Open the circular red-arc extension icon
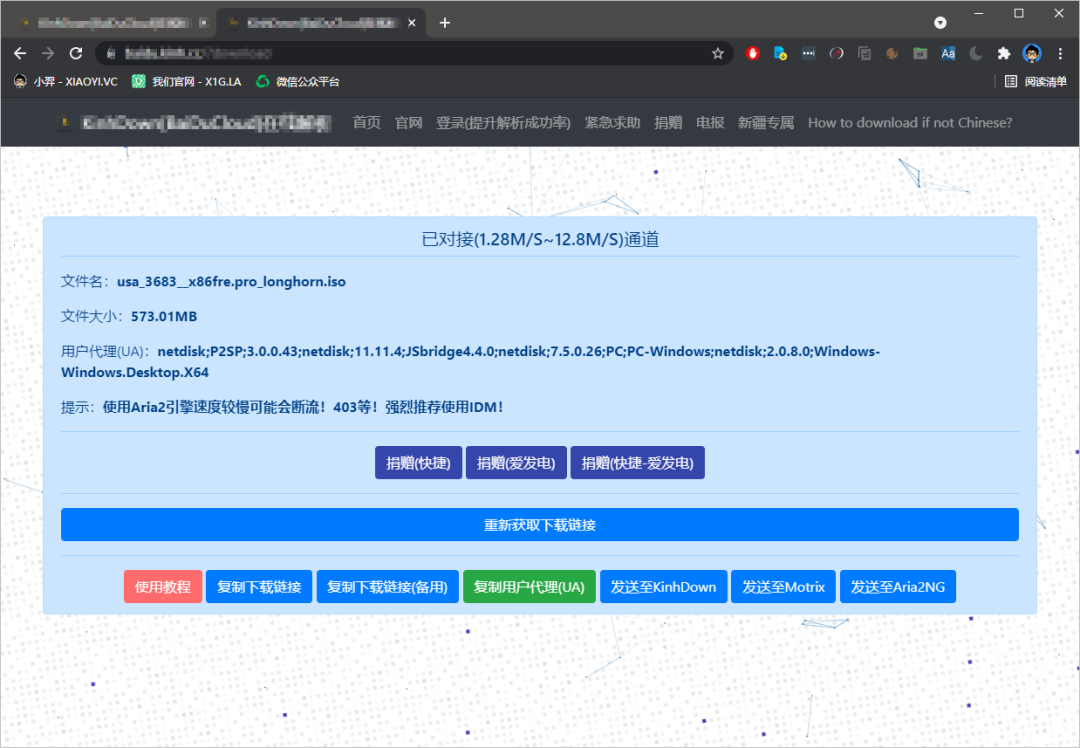 point(836,53)
